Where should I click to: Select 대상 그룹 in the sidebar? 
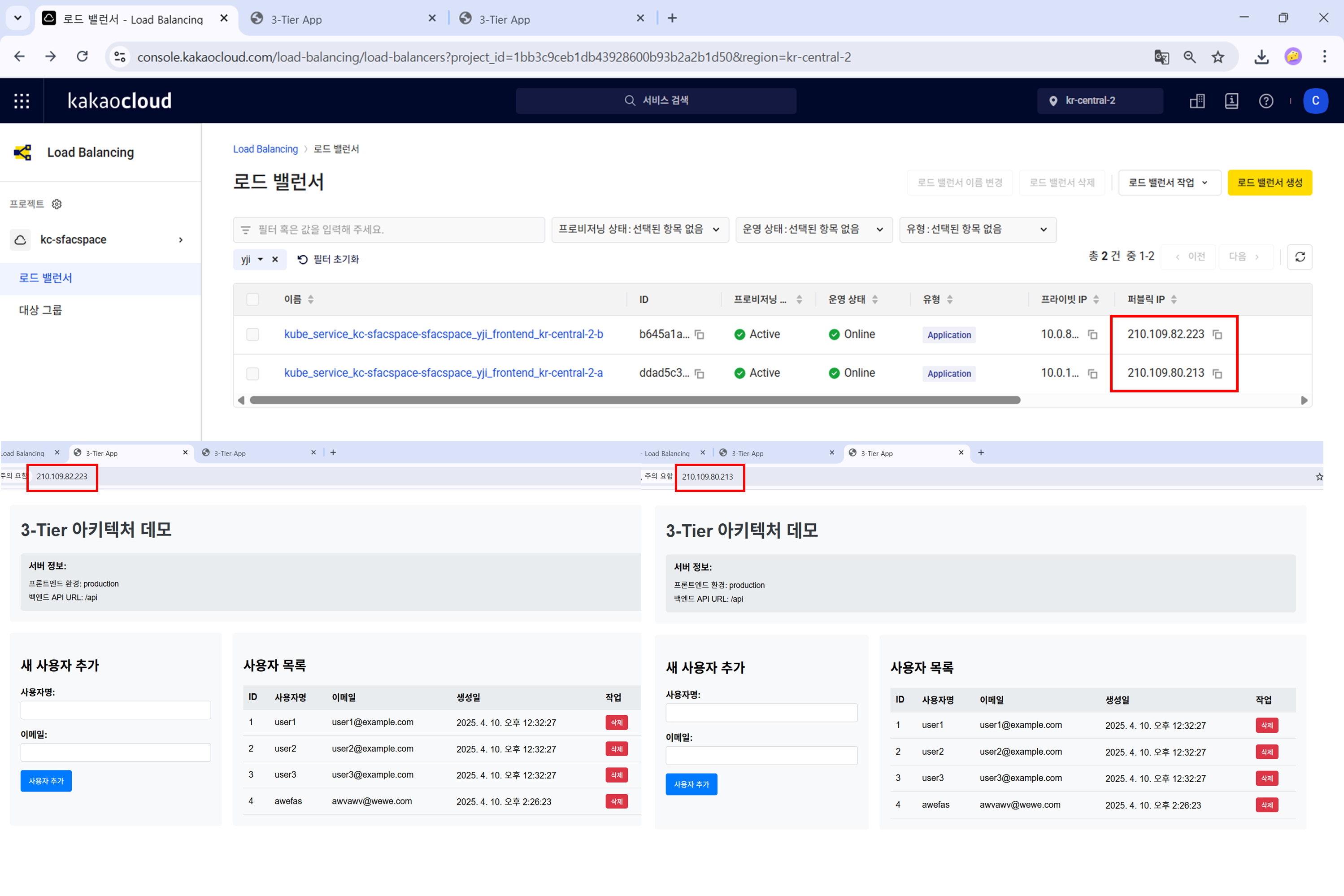coord(40,310)
